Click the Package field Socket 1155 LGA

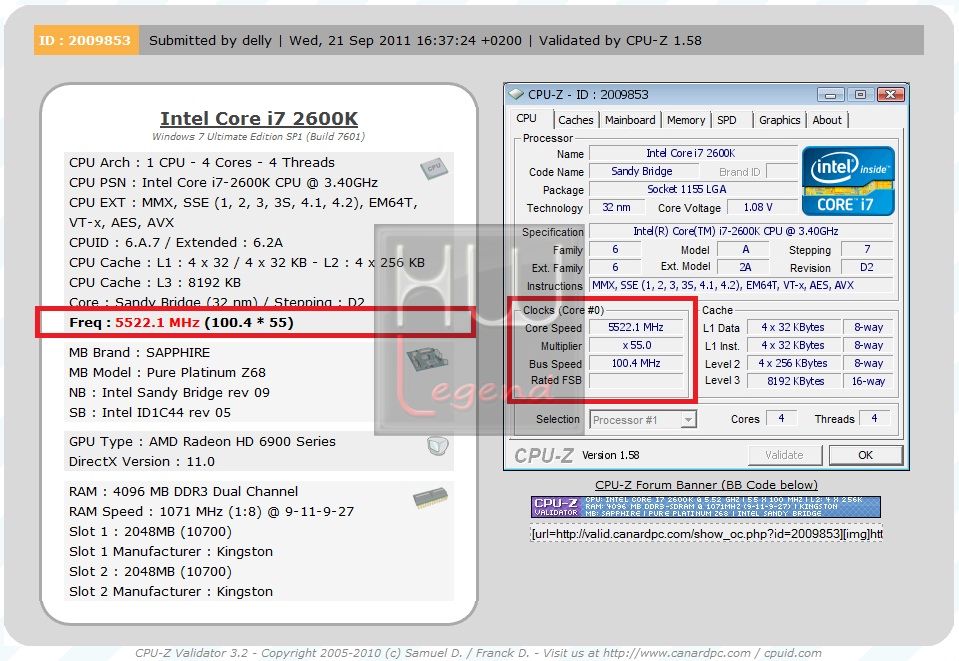[693, 190]
